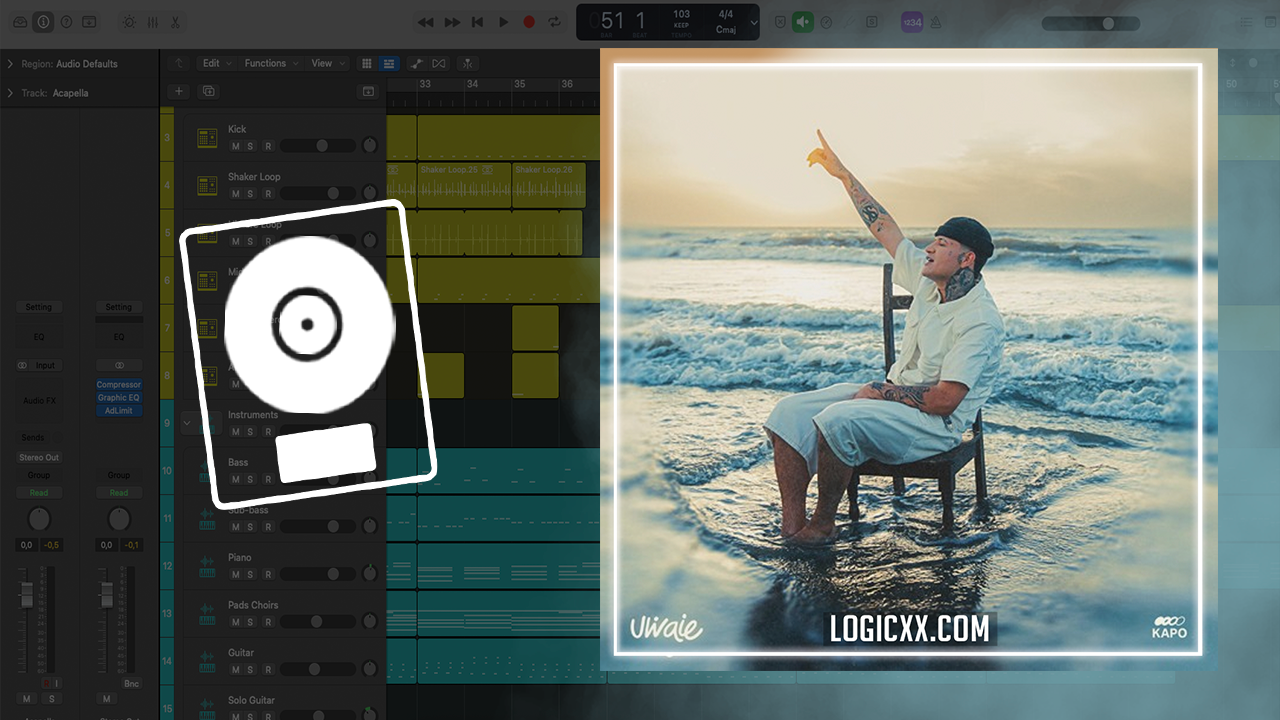Toggle the Metronome icon
This screenshot has height=720, width=1280.
pos(935,22)
